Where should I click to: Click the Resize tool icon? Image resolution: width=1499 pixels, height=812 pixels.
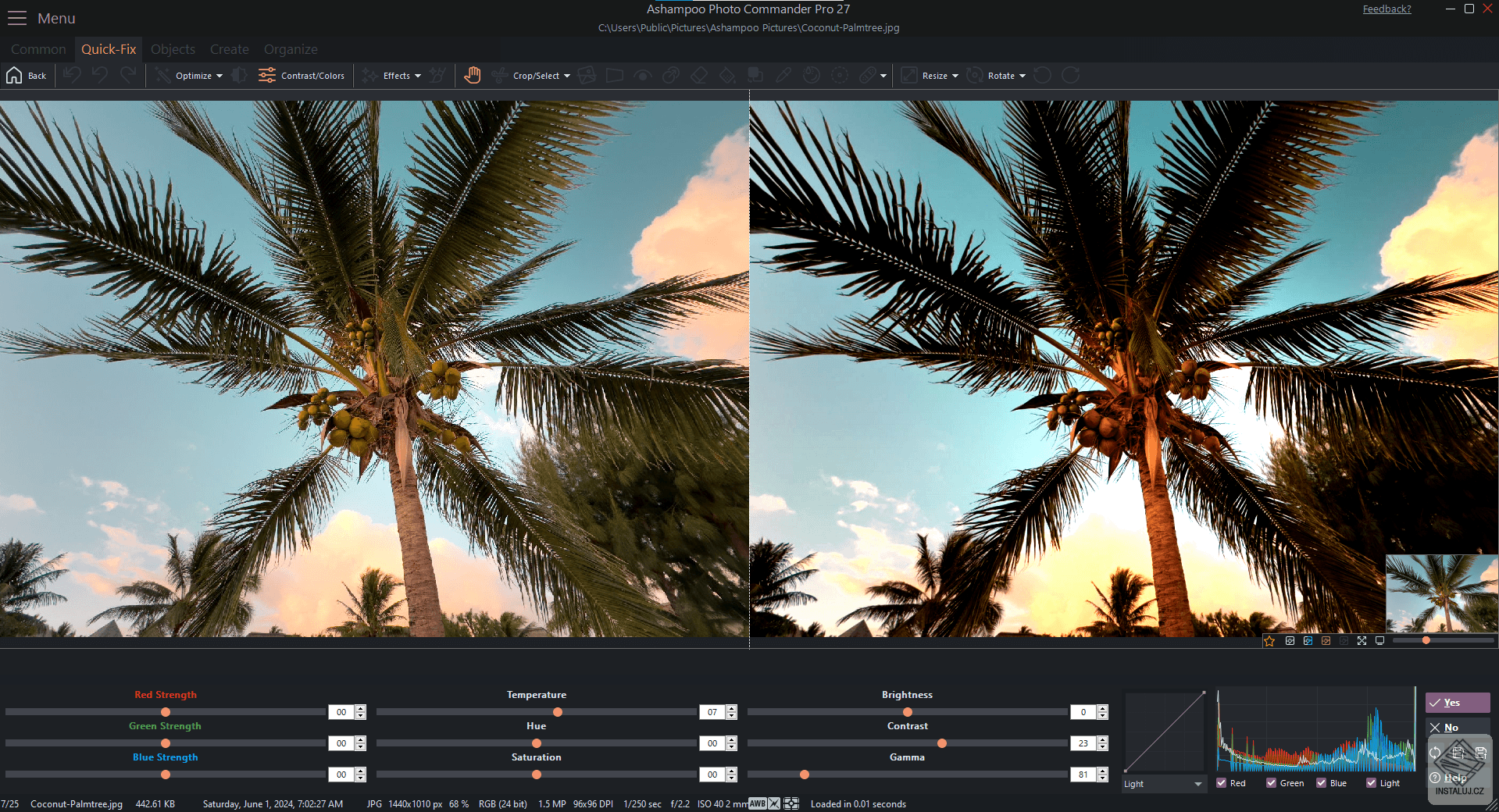(909, 76)
